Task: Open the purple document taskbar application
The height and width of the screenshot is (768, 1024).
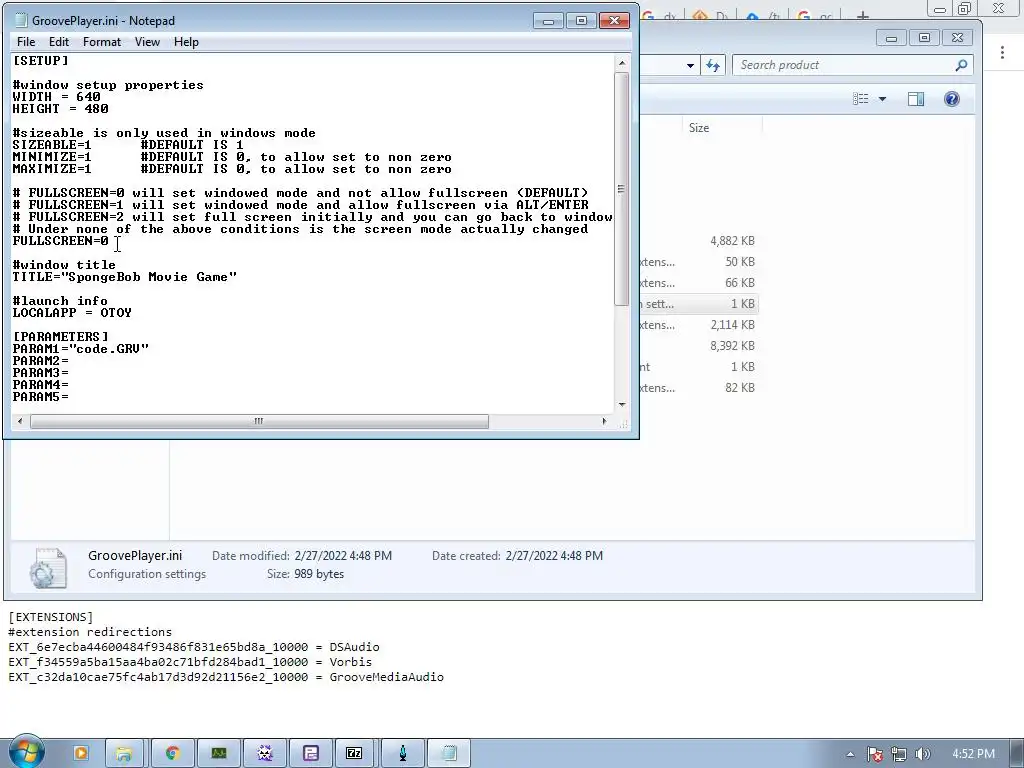Action: tap(310, 753)
